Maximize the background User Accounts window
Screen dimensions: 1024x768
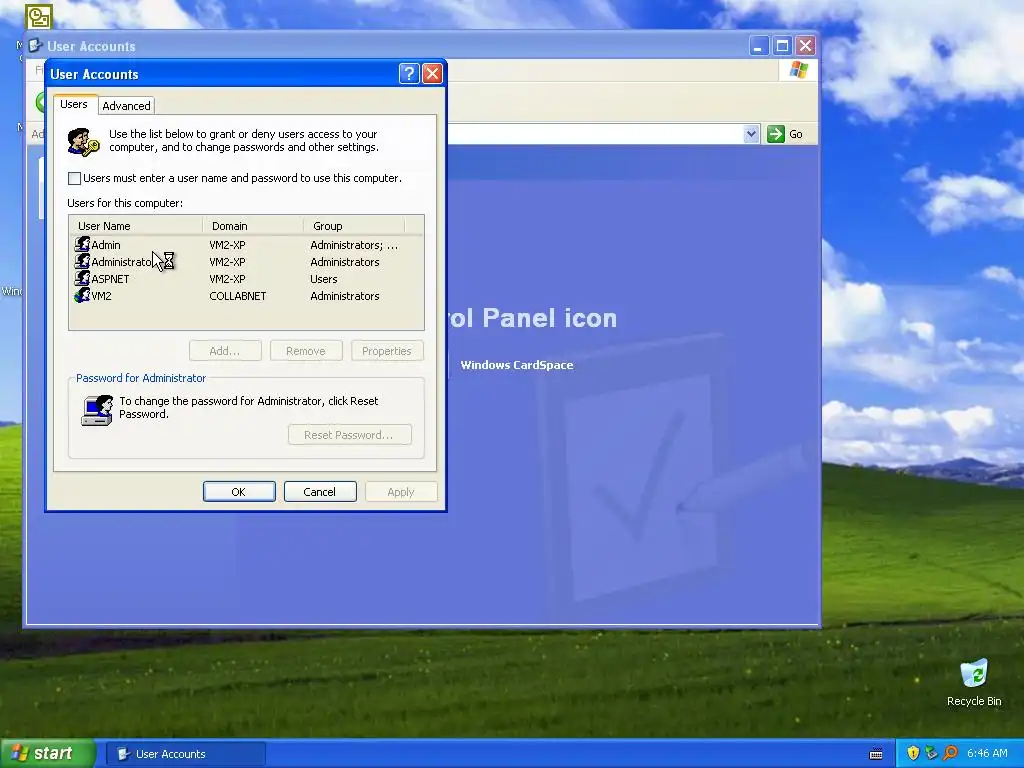[x=782, y=46]
